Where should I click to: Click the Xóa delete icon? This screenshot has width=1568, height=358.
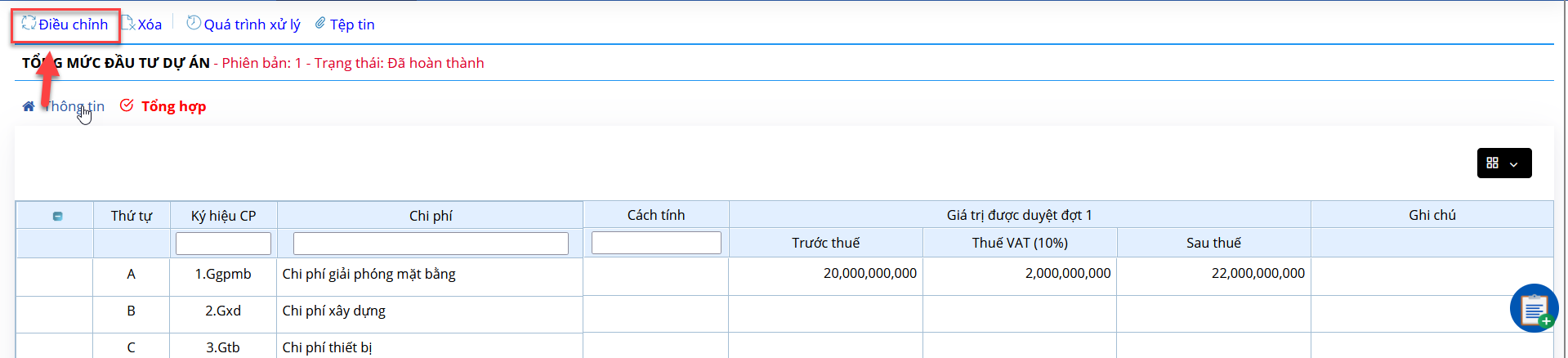pyautogui.click(x=128, y=23)
